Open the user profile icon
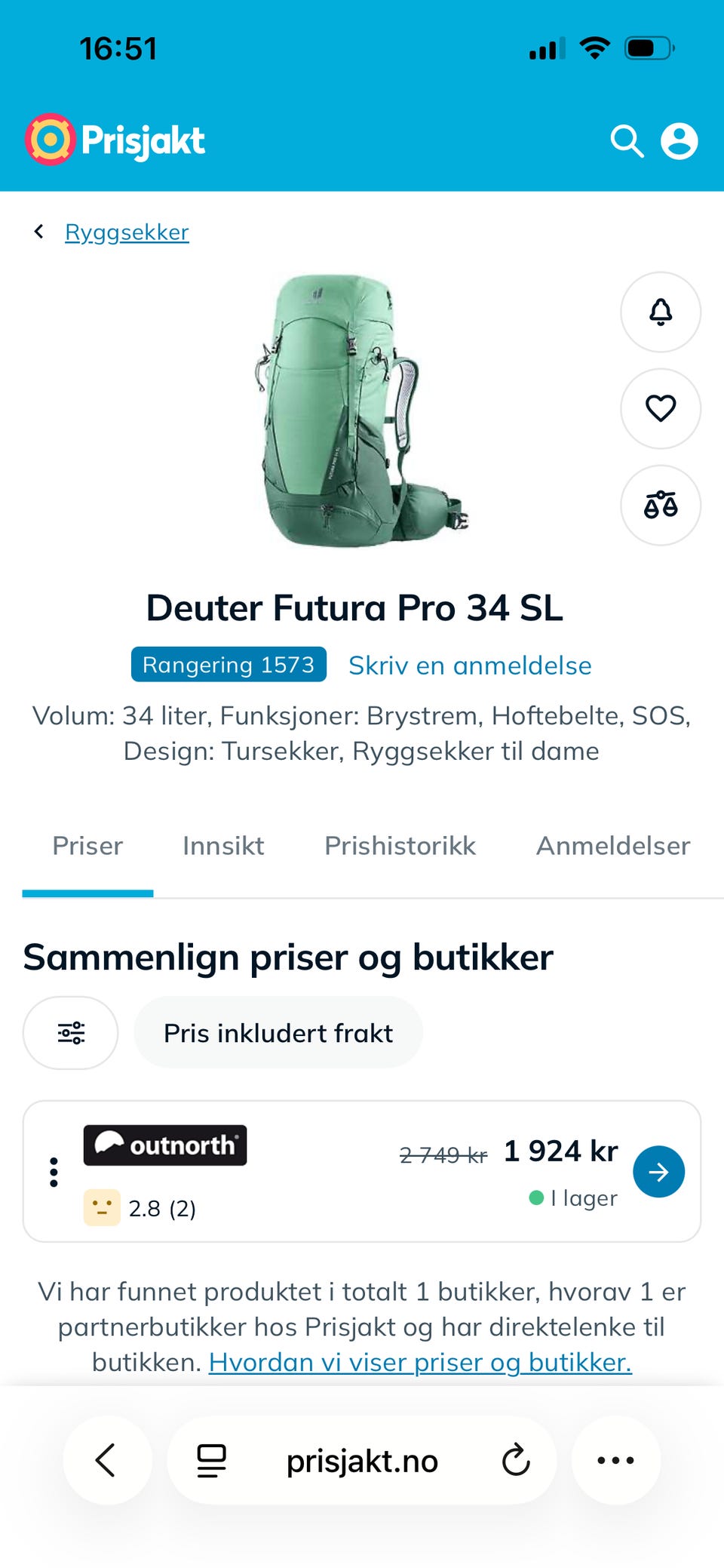Image resolution: width=724 pixels, height=1568 pixels. 679,141
